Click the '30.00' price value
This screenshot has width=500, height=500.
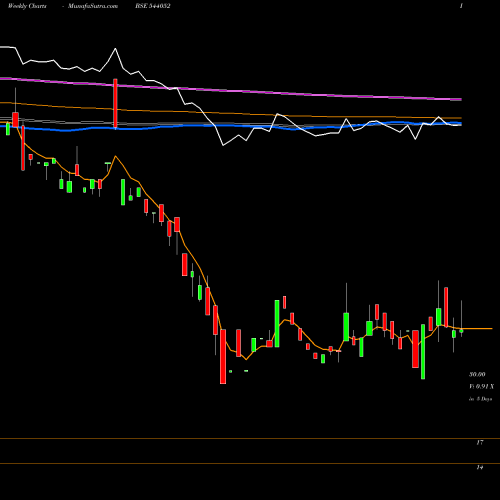click(x=477, y=374)
